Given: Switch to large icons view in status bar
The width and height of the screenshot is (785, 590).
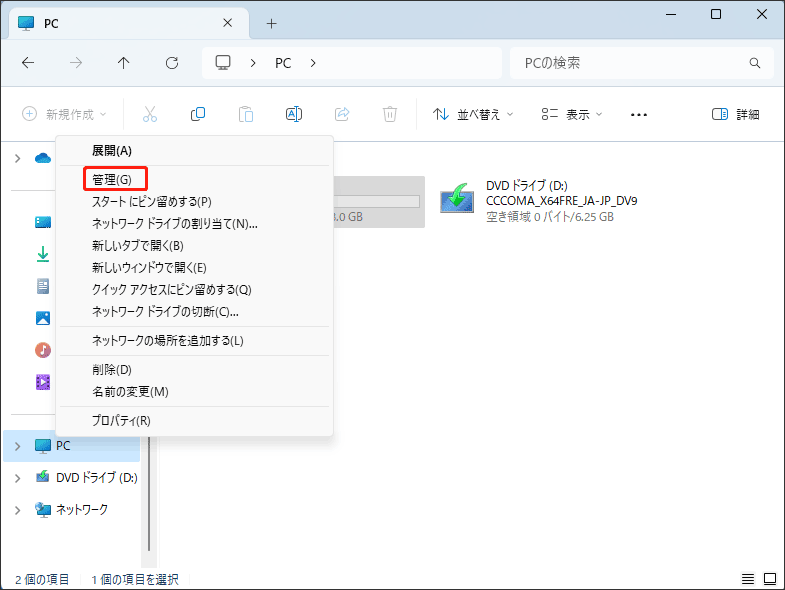Looking at the screenshot, I should tap(770, 579).
